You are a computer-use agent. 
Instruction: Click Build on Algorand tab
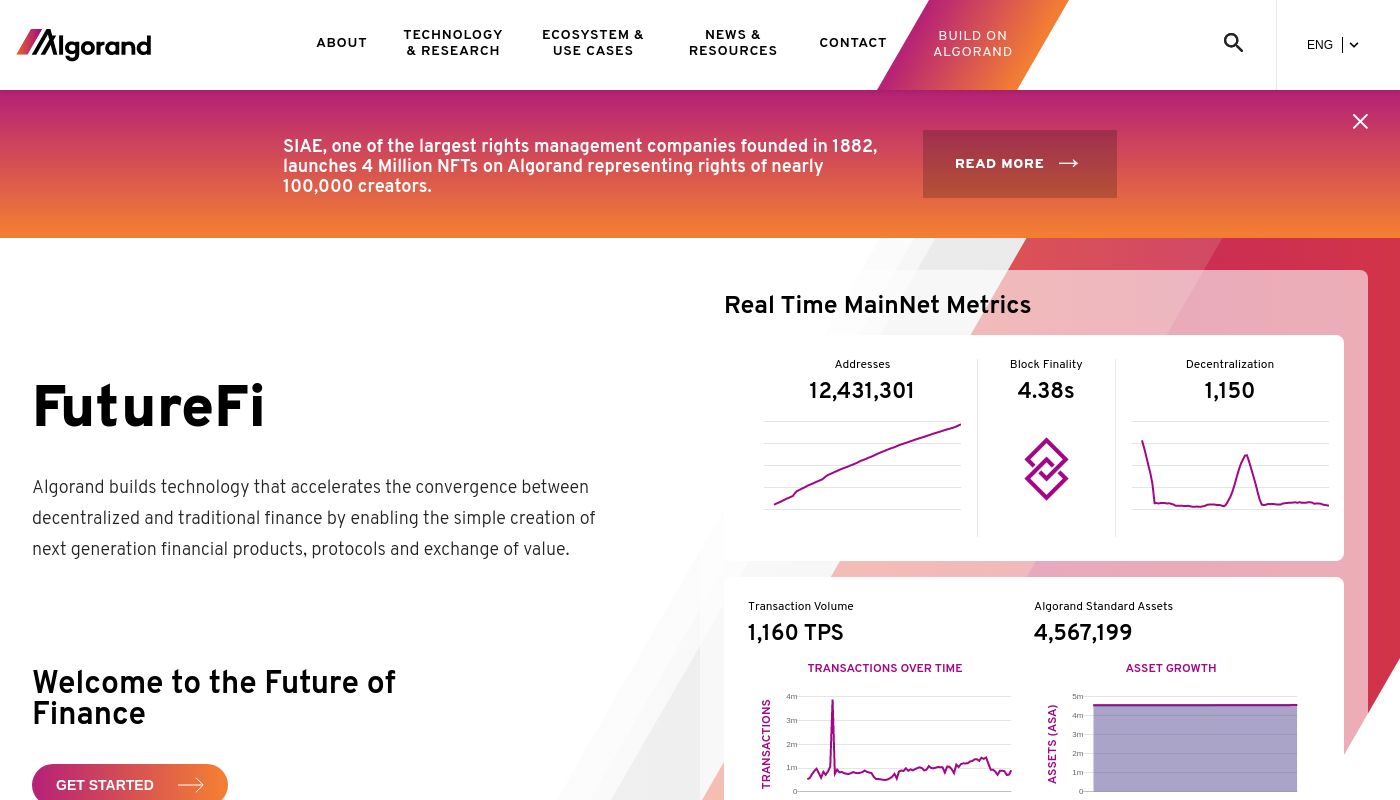(x=973, y=44)
